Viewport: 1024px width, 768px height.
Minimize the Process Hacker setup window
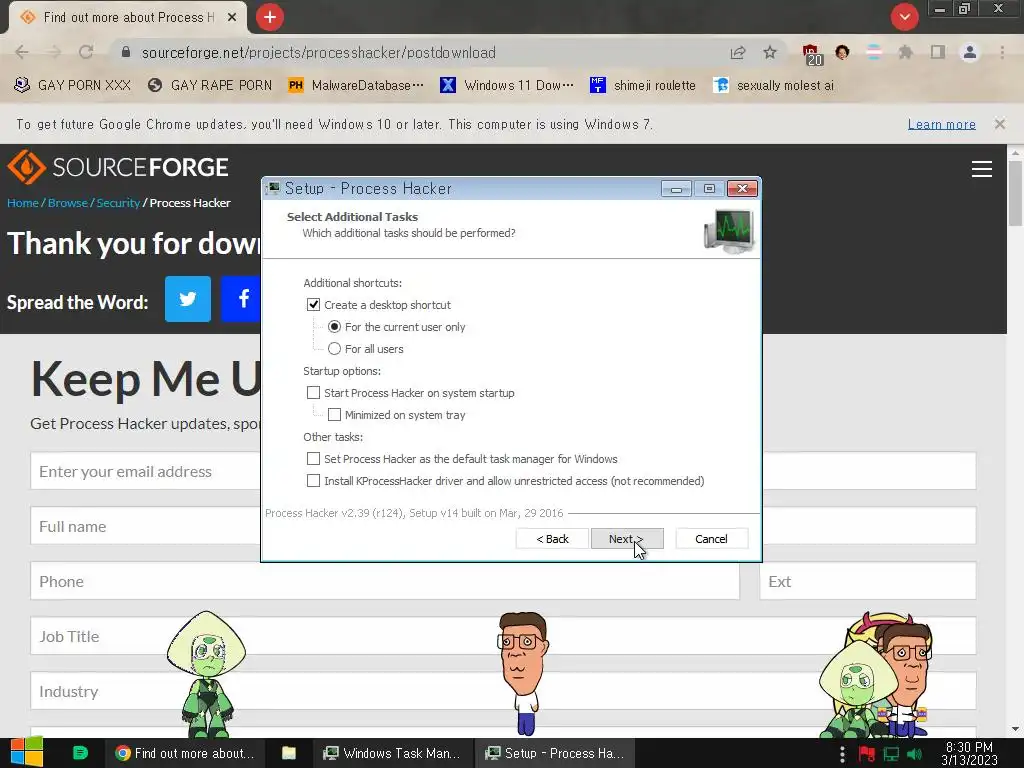676,189
